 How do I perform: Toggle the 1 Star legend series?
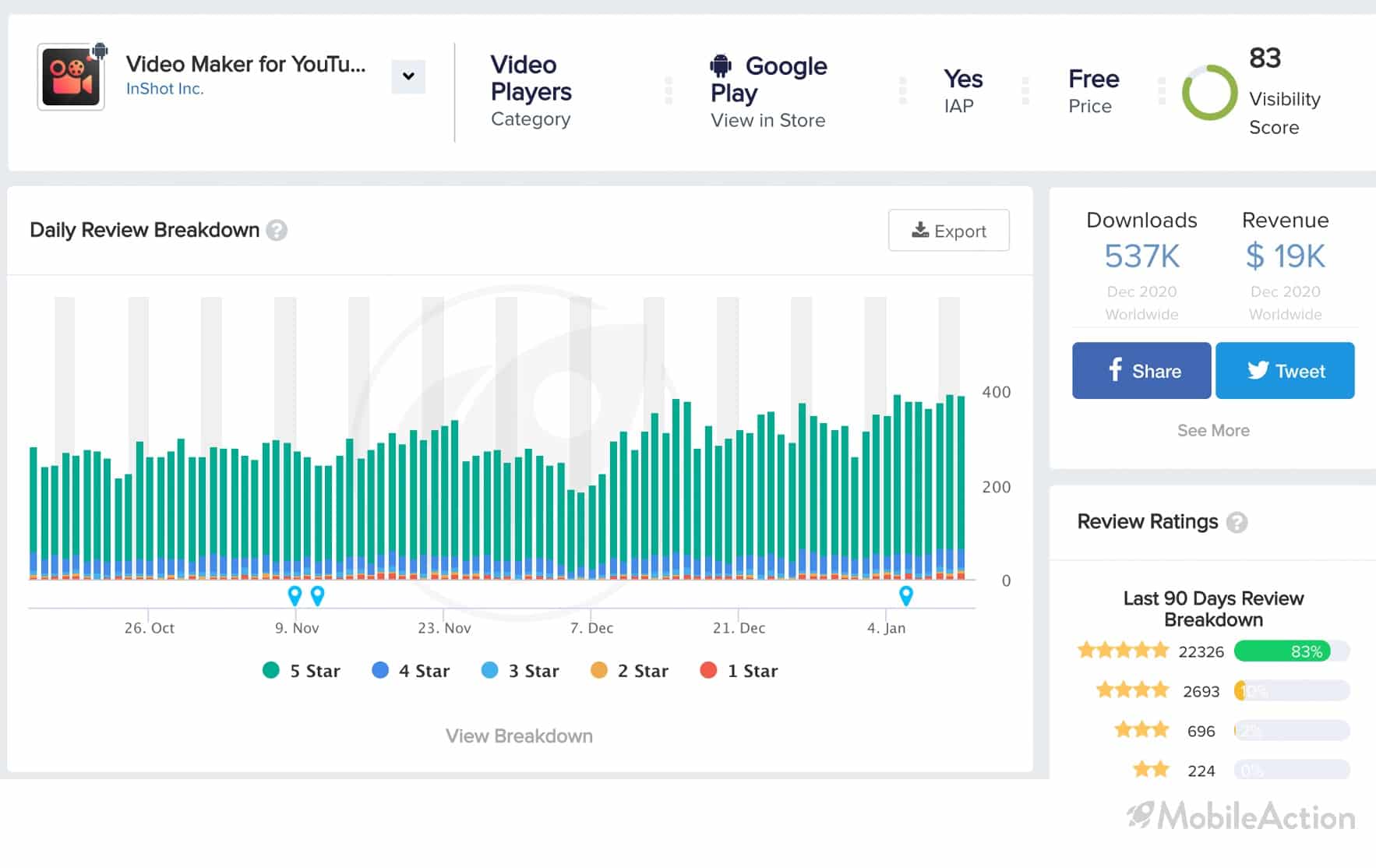(x=739, y=671)
